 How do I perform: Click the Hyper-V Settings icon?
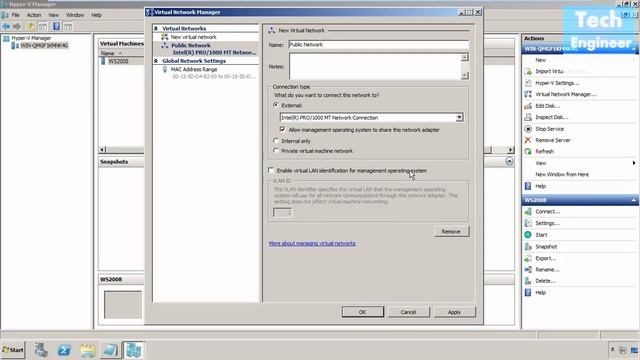[528, 83]
